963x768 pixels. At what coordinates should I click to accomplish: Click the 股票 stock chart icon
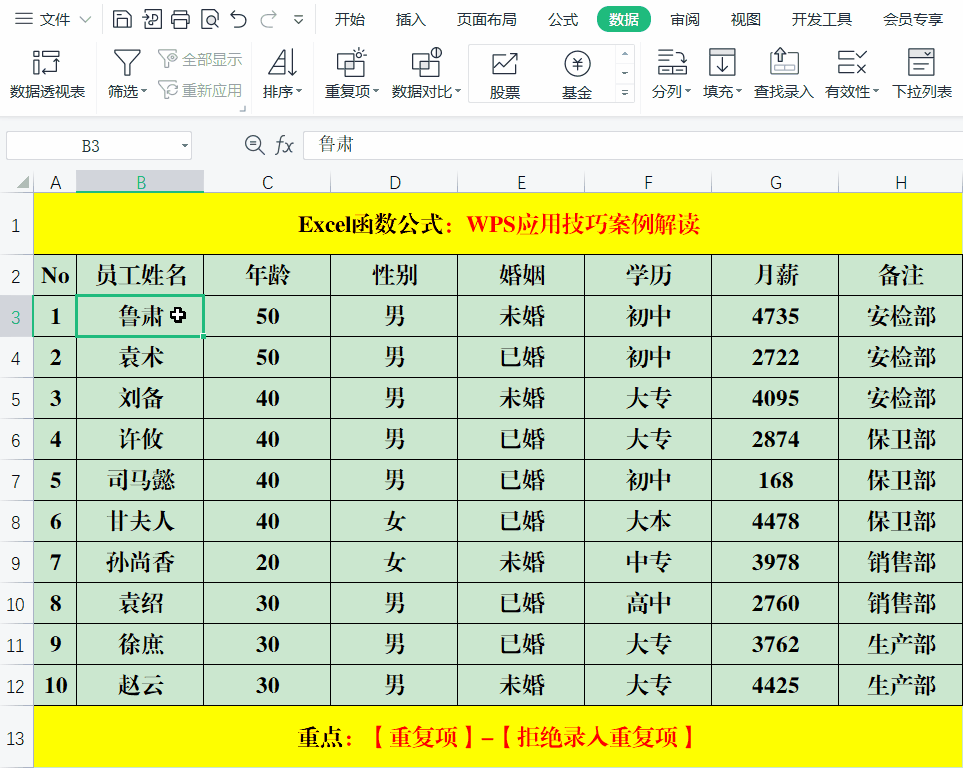505,75
